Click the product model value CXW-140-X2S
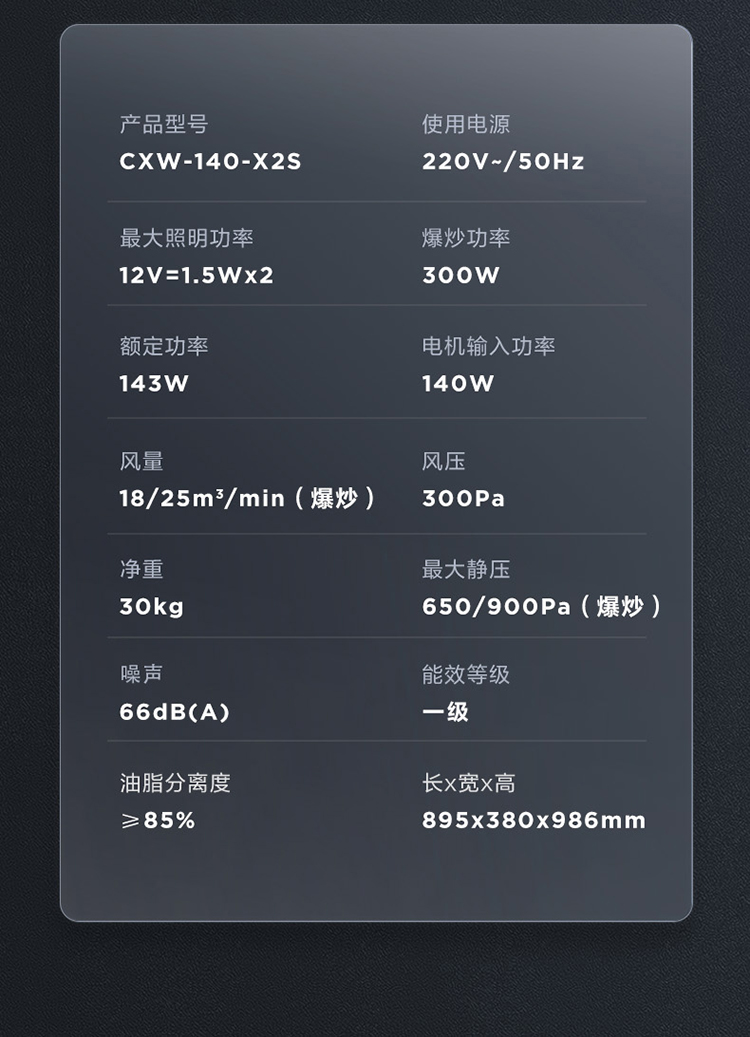 [210, 162]
